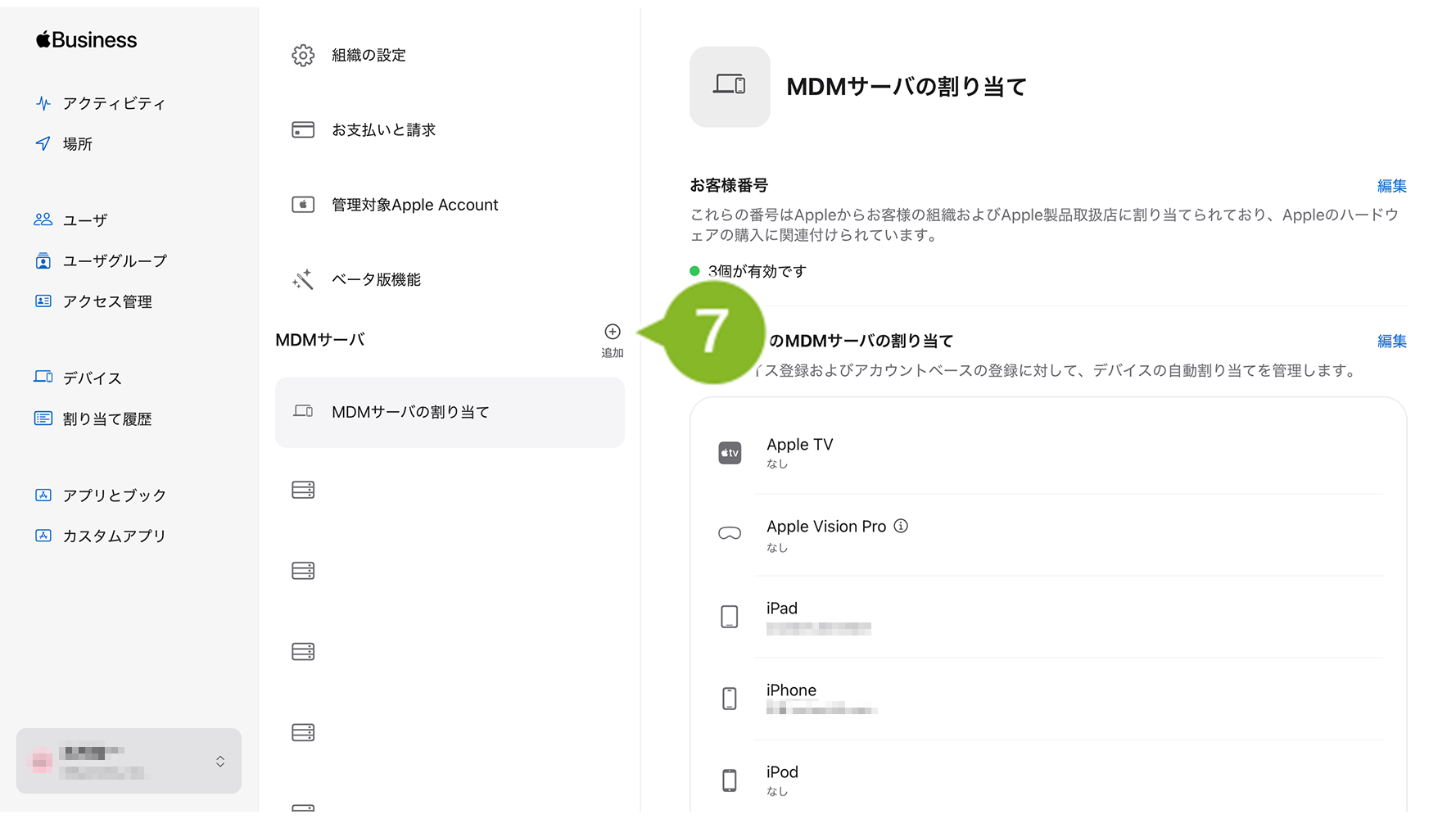Click the devices laptop icon in sidebar

coord(43,377)
